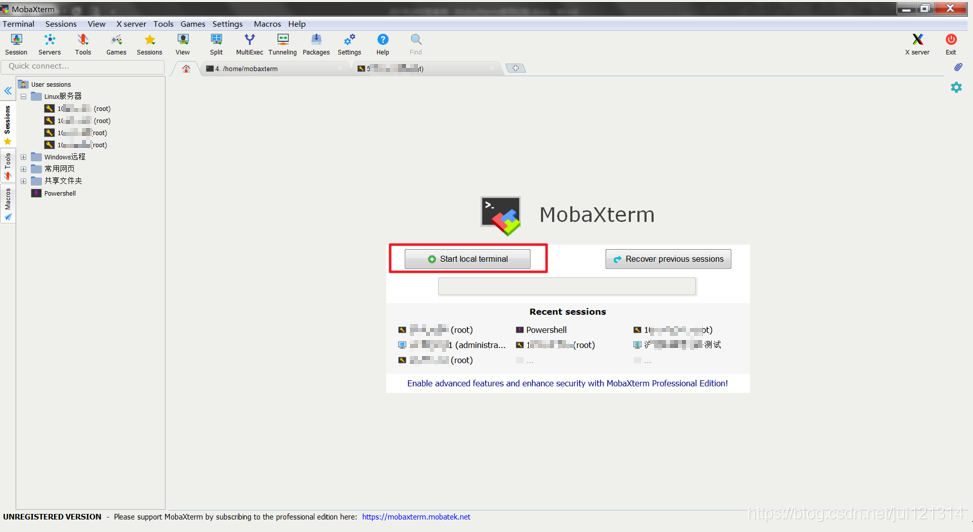Viewport: 973px width, 532px height.
Task: Select the Linux服务器 folder label
Action: click(63, 96)
